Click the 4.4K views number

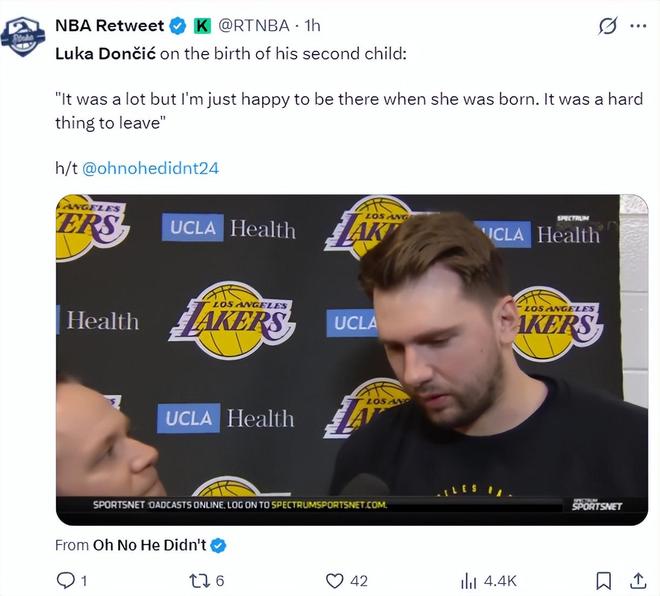point(500,580)
